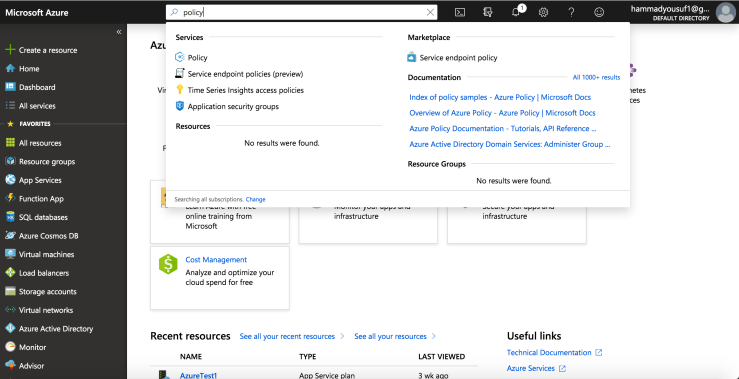The height and width of the screenshot is (379, 739).
Task: Click the green Cost Management dollar icon
Action: 168,264
